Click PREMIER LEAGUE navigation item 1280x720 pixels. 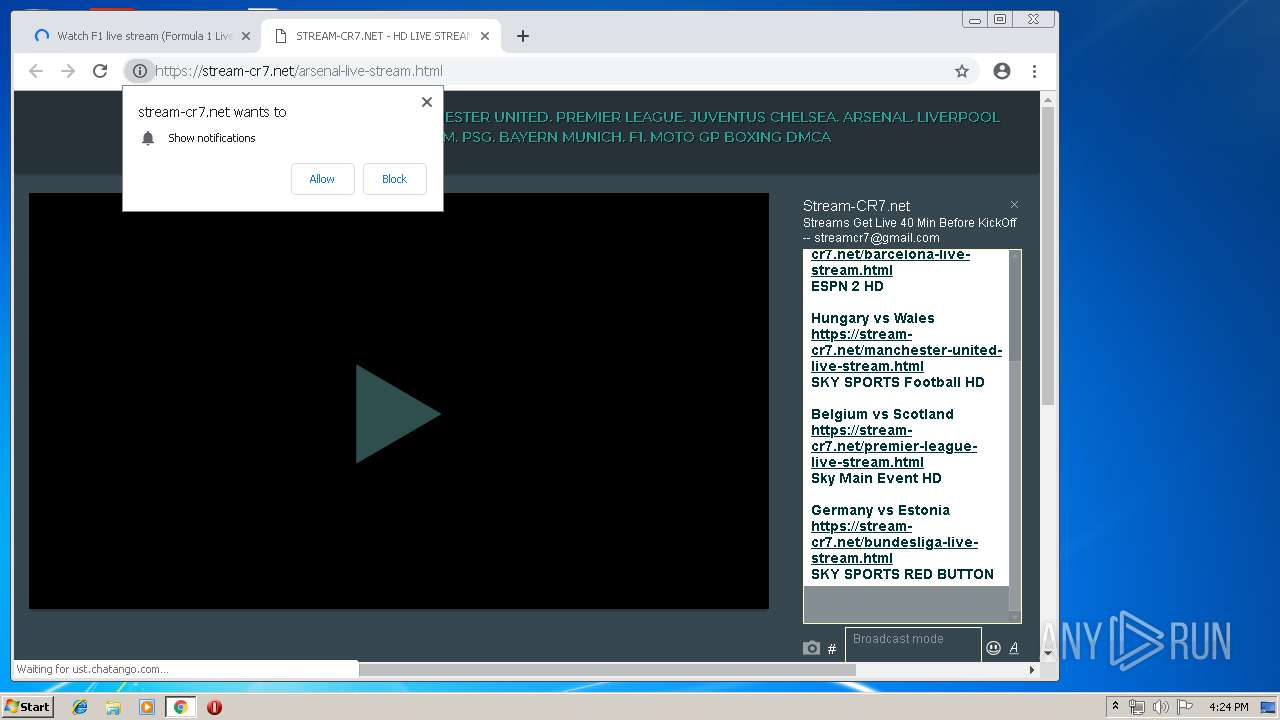point(619,117)
